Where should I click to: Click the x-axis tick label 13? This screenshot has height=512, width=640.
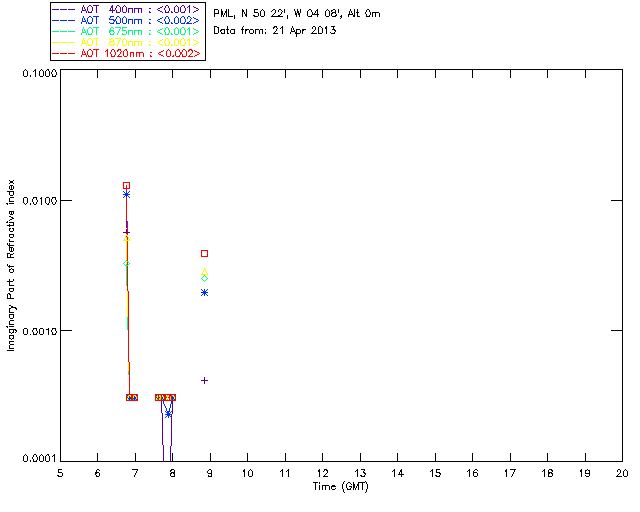coord(360,473)
